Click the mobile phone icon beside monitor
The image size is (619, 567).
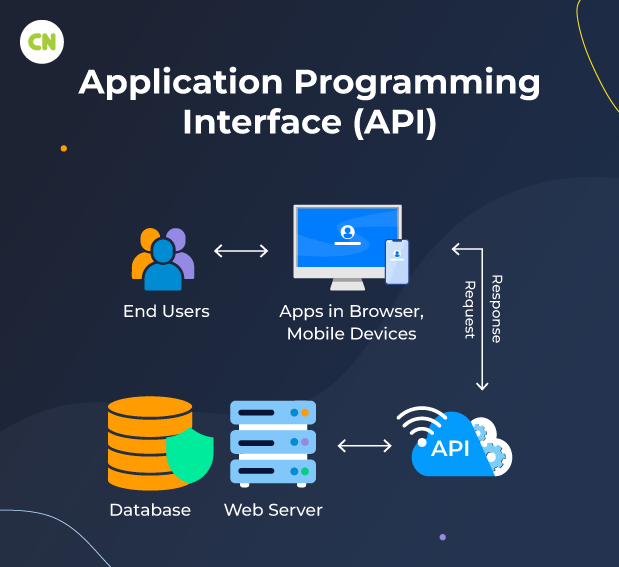coord(397,261)
